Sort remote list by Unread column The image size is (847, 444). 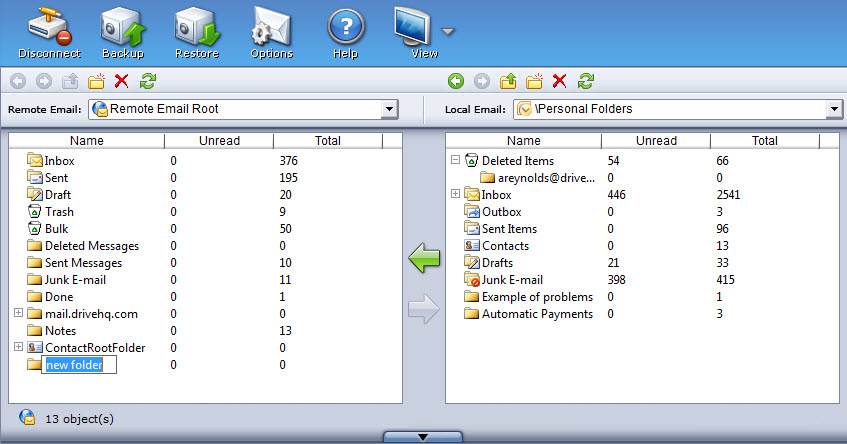tap(218, 141)
